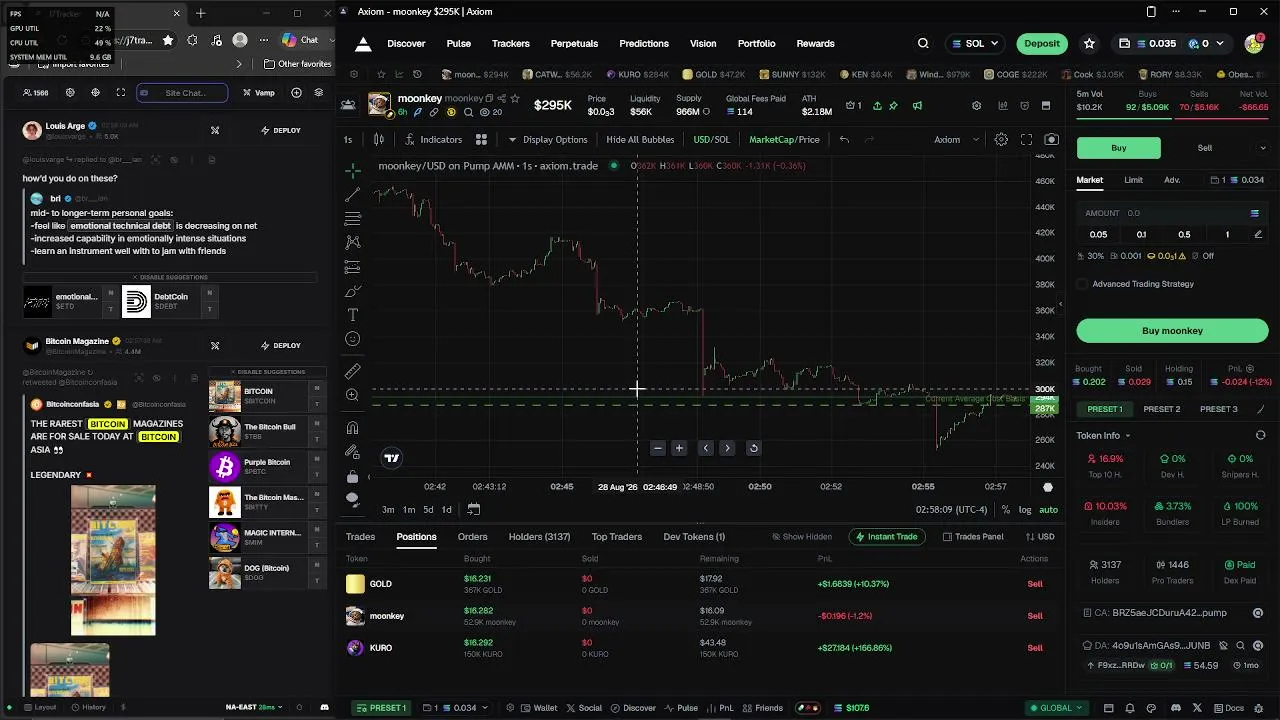Toggle the log scale
This screenshot has width=1280, height=720.
1025,510
